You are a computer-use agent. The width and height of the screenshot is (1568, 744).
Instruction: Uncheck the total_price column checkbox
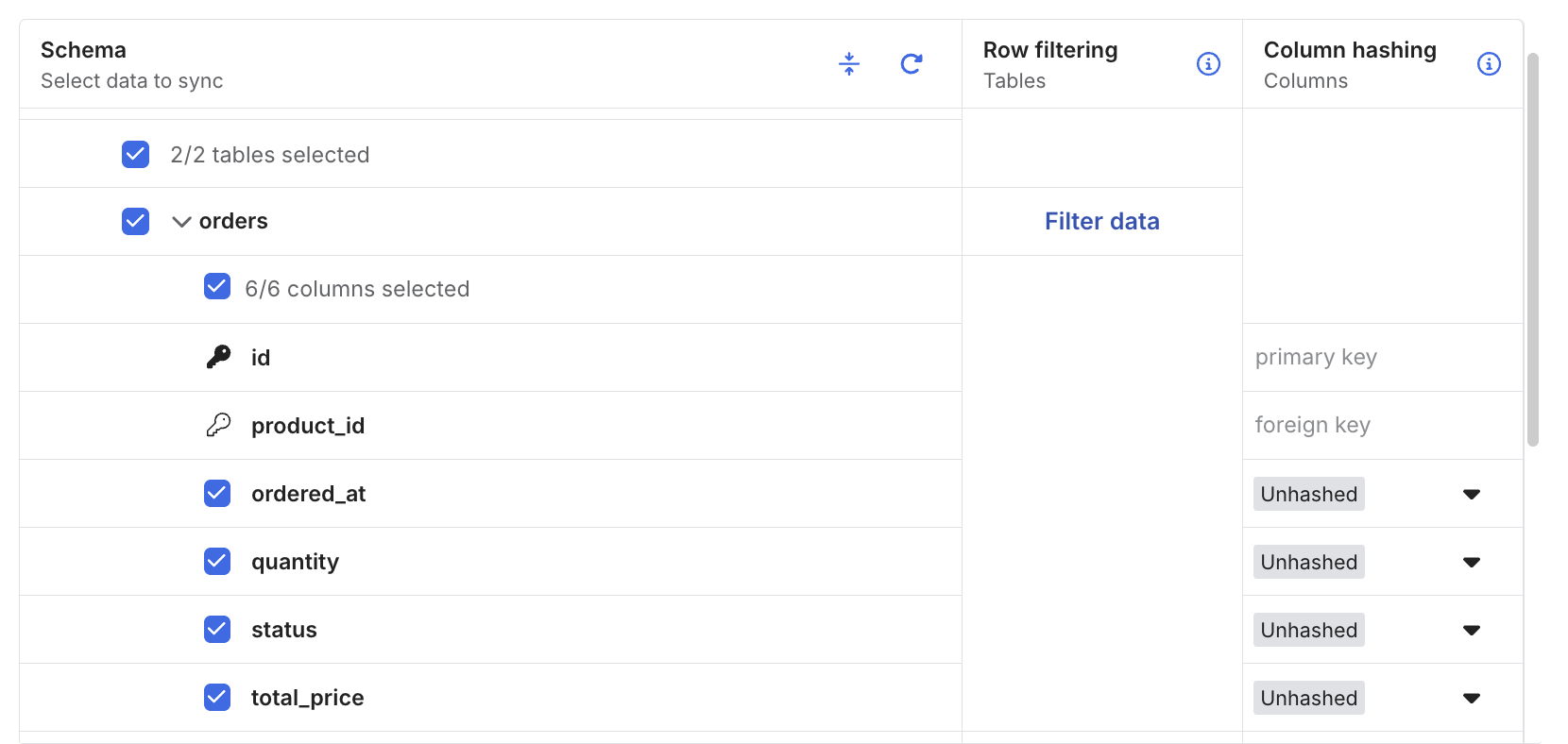point(217,697)
